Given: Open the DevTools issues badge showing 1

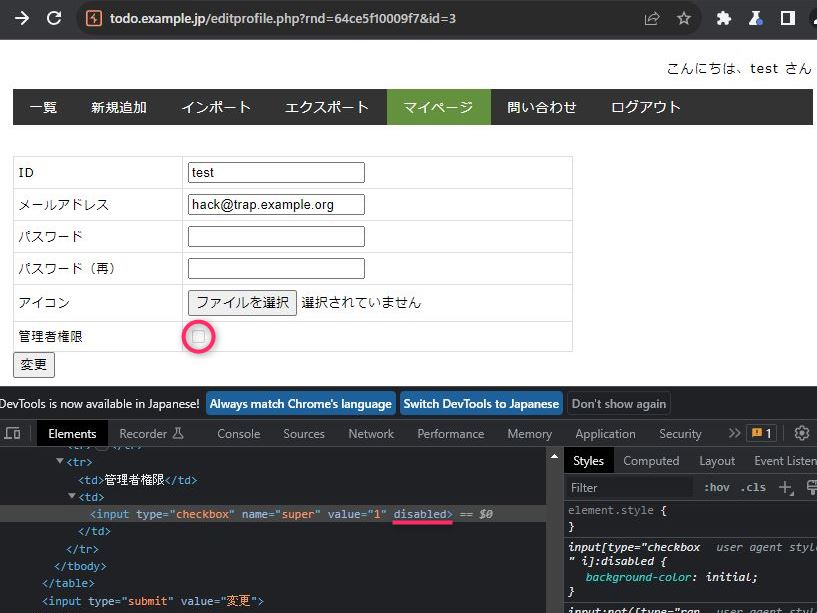Looking at the screenshot, I should 761,433.
